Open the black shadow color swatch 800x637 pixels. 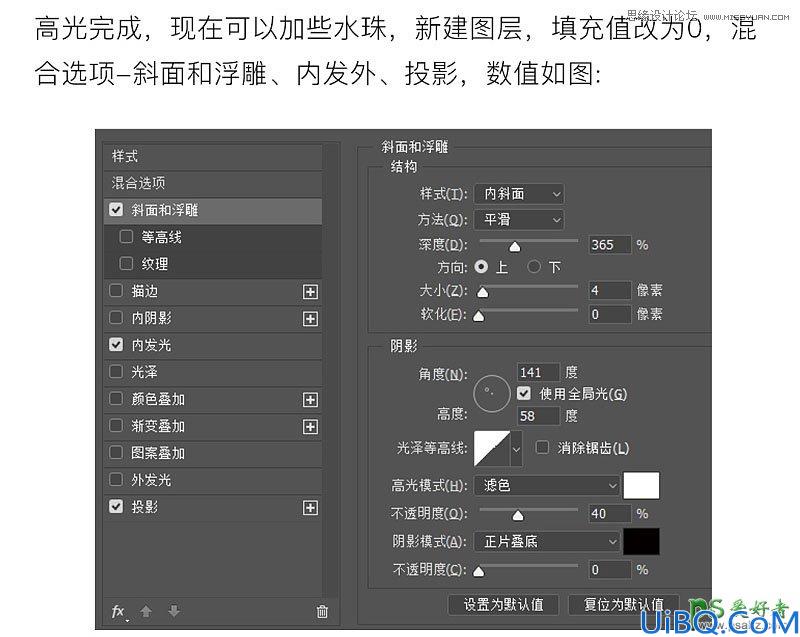coord(641,542)
